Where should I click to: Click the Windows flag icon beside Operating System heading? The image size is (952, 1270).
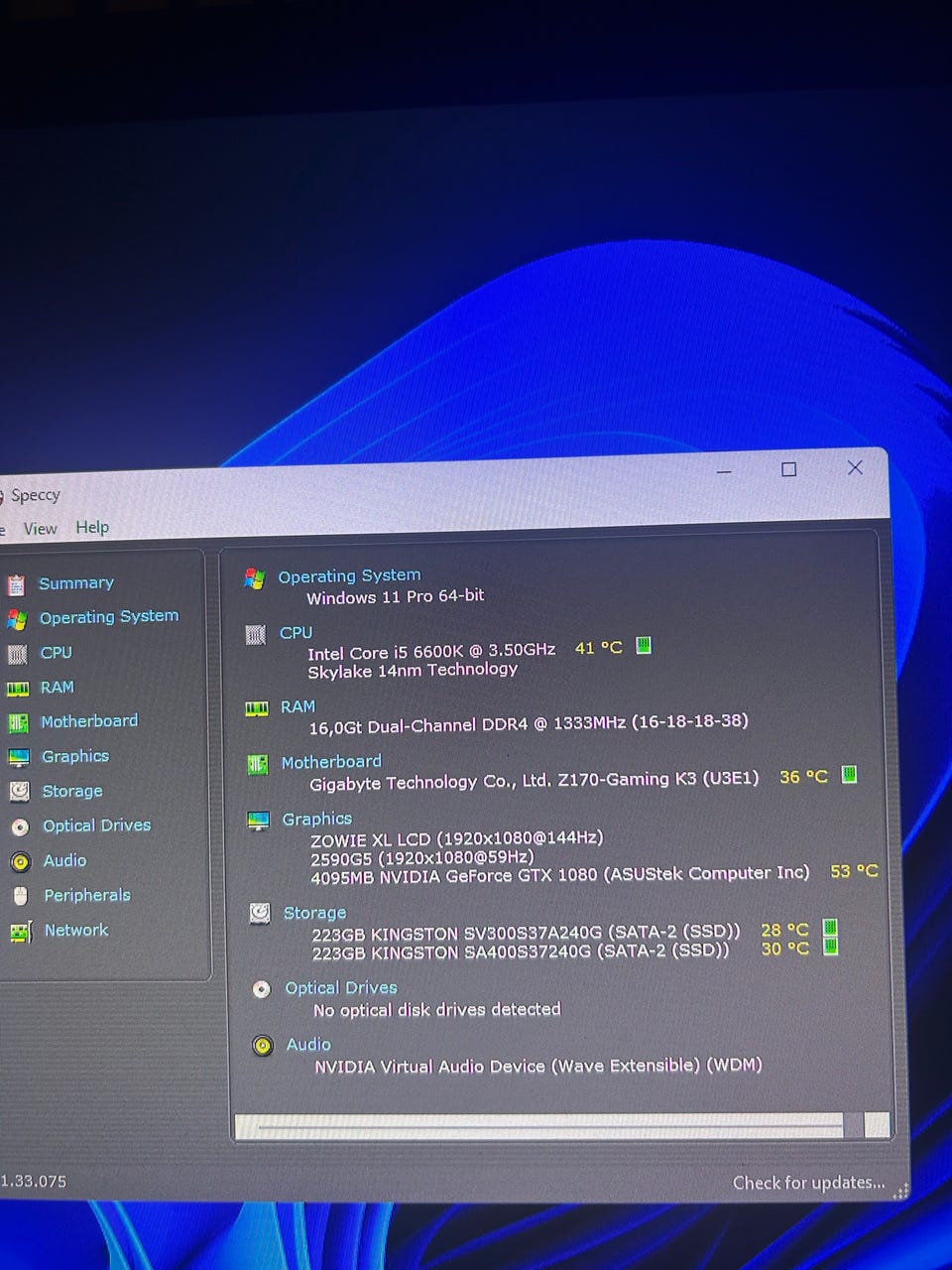[x=255, y=578]
